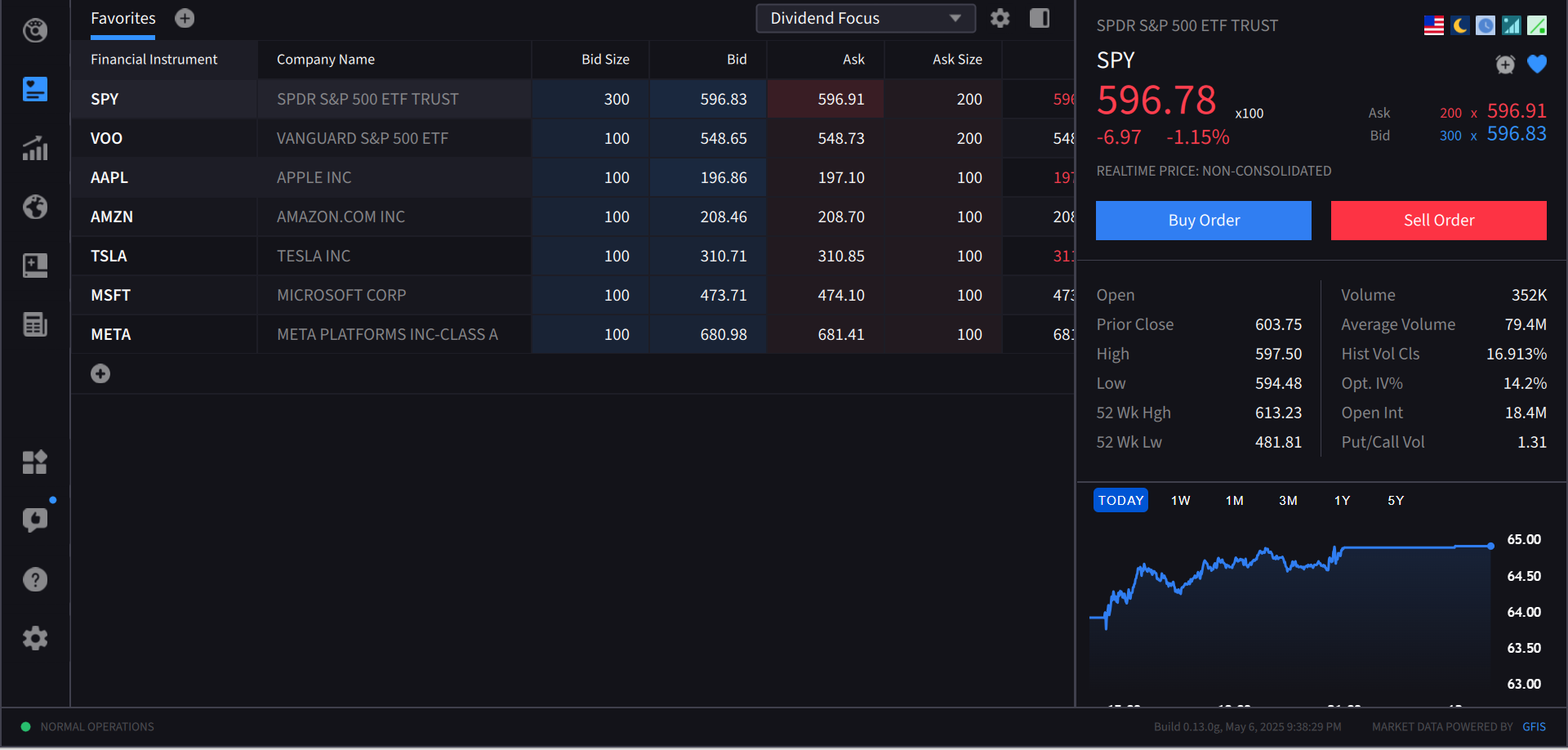
Task: Open the rising bar chart sidebar icon
Action: coord(35,148)
